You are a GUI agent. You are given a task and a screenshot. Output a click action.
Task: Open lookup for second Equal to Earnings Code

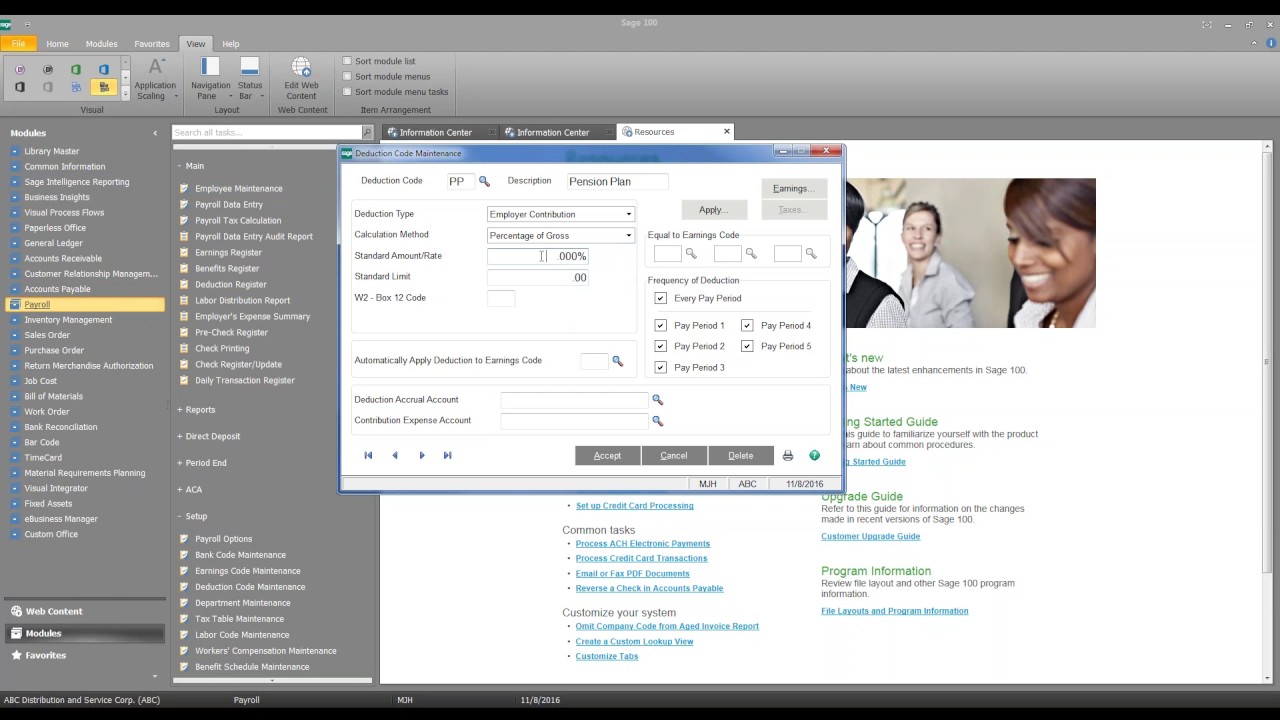coord(751,254)
